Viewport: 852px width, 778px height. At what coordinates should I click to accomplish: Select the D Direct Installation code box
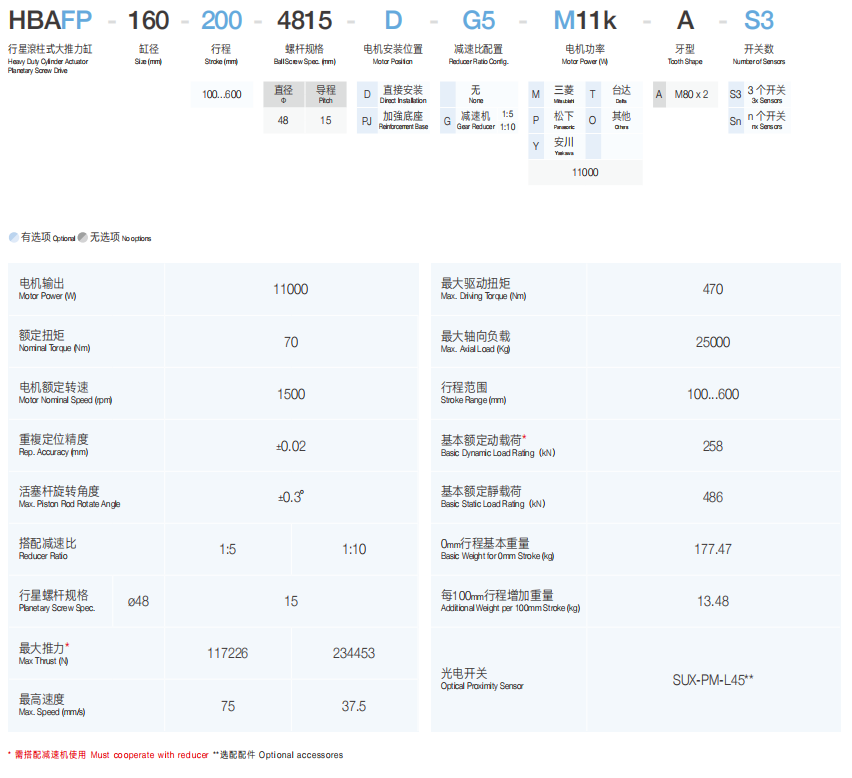click(367, 94)
